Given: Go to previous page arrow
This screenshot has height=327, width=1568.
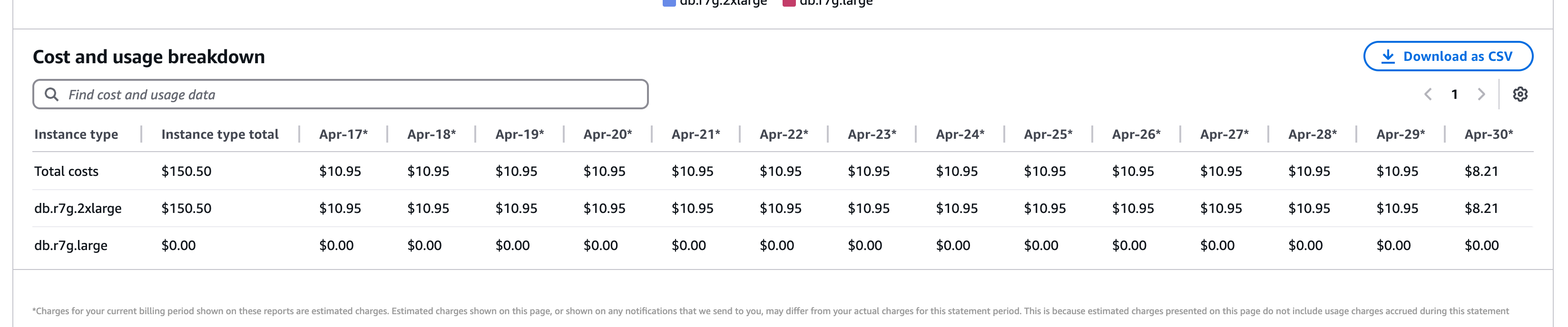Looking at the screenshot, I should (x=1427, y=94).
